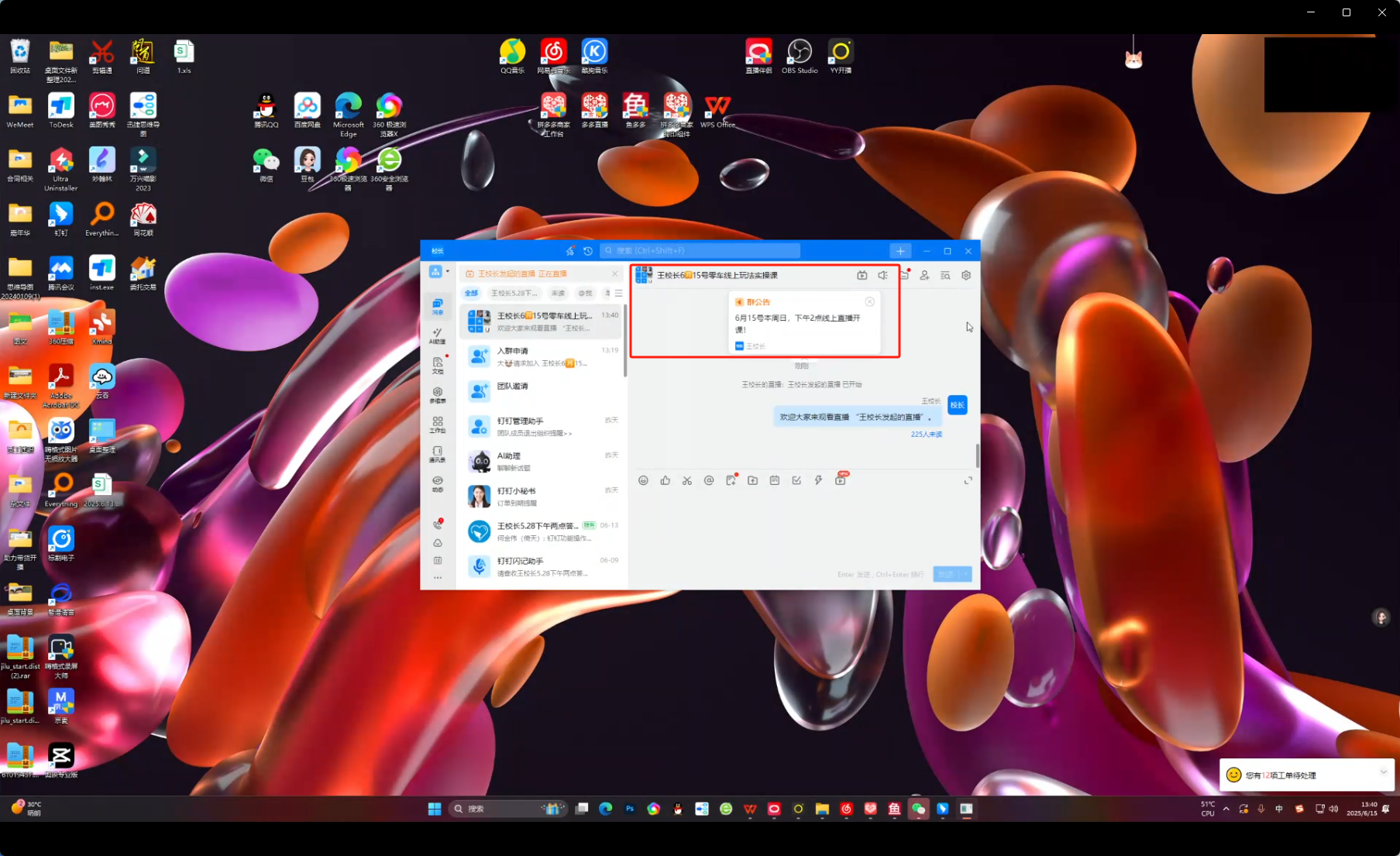Viewport: 1400px width, 856px height.
Task: Mute the group using speaker icon
Action: pos(882,276)
